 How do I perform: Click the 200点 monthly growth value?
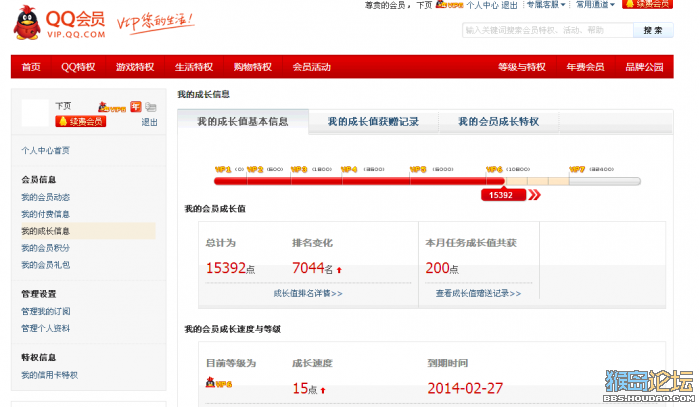[442, 268]
